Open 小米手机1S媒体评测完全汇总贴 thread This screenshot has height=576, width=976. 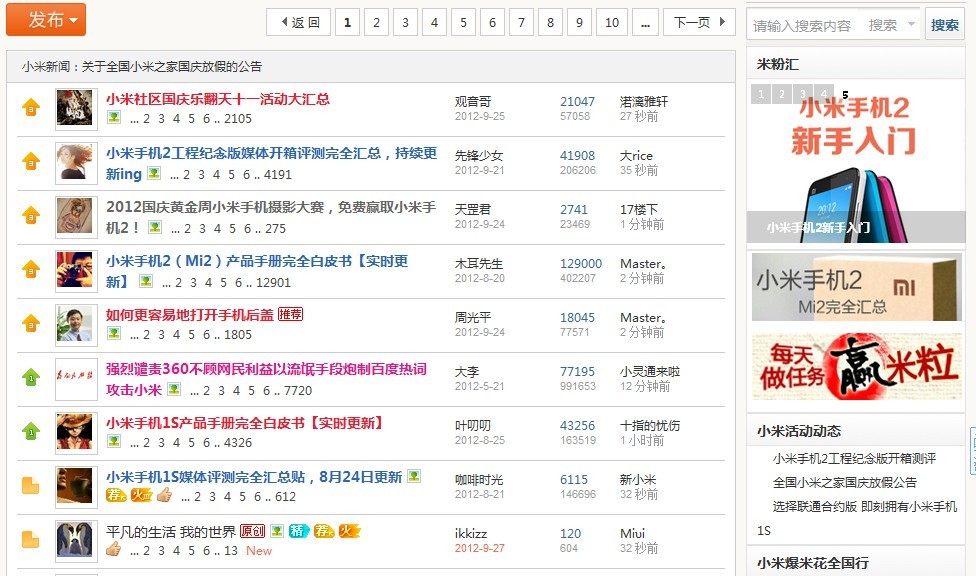[x=254, y=477]
